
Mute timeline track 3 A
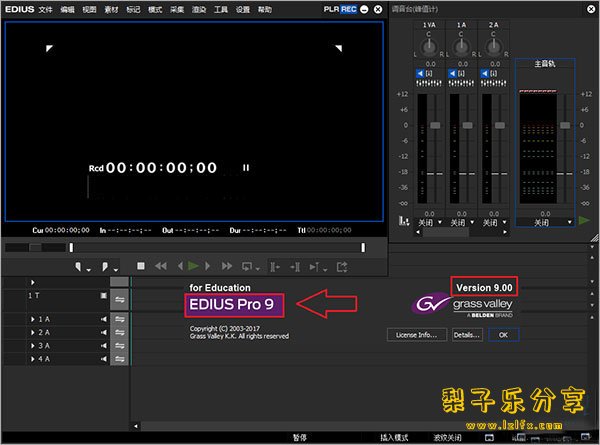pos(104,346)
